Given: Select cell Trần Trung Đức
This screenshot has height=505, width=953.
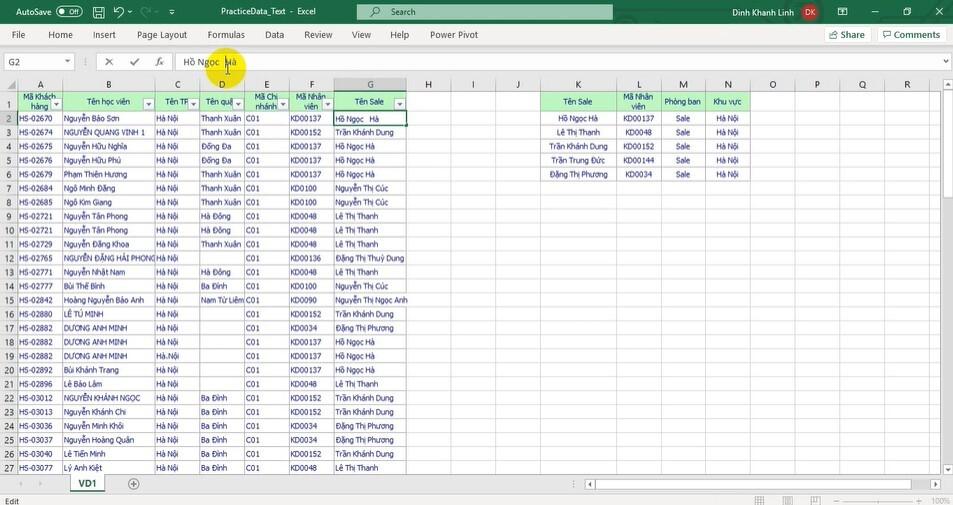Looking at the screenshot, I should (578, 160).
